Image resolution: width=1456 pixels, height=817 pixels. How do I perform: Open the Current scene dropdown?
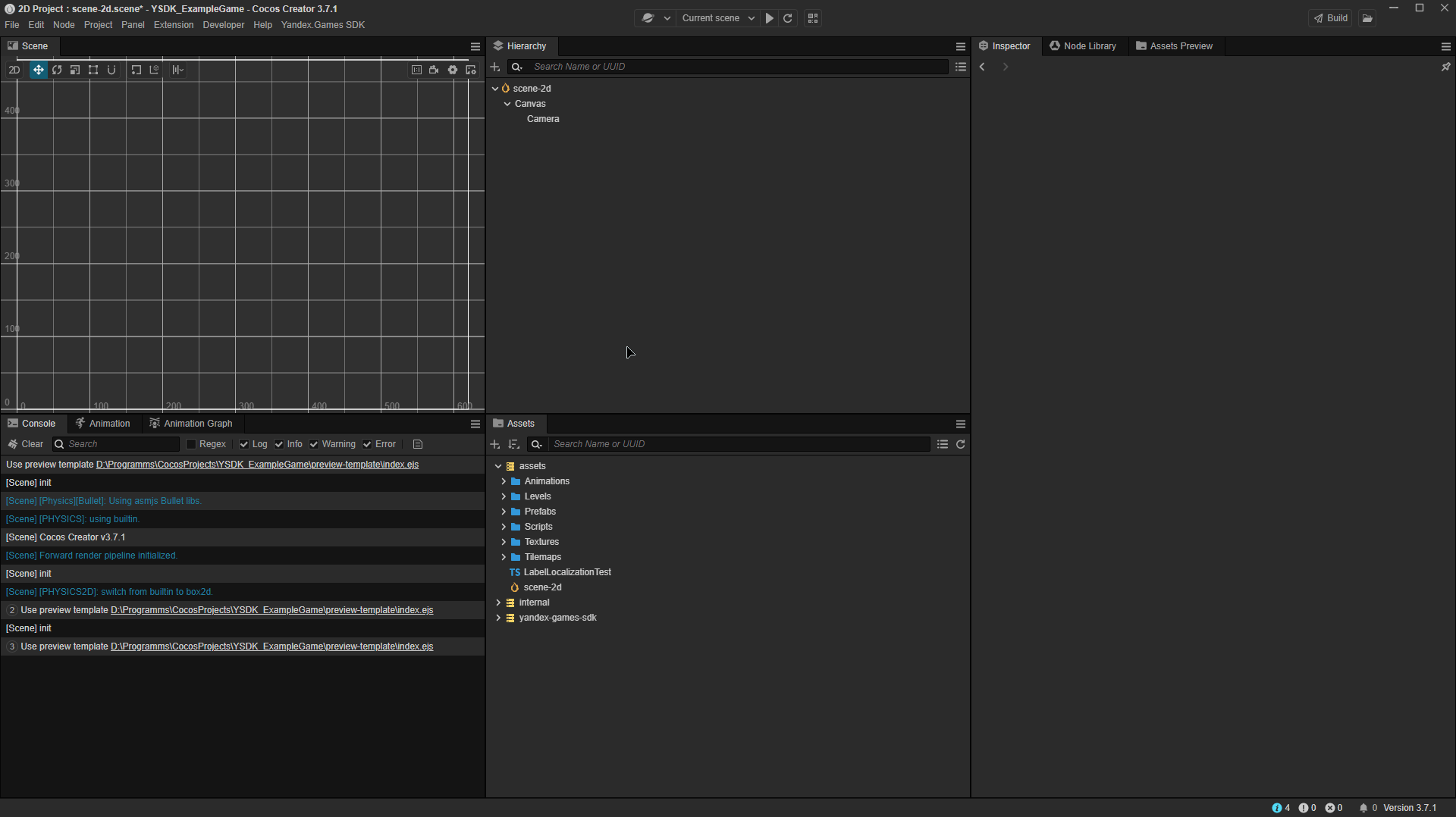[x=717, y=18]
